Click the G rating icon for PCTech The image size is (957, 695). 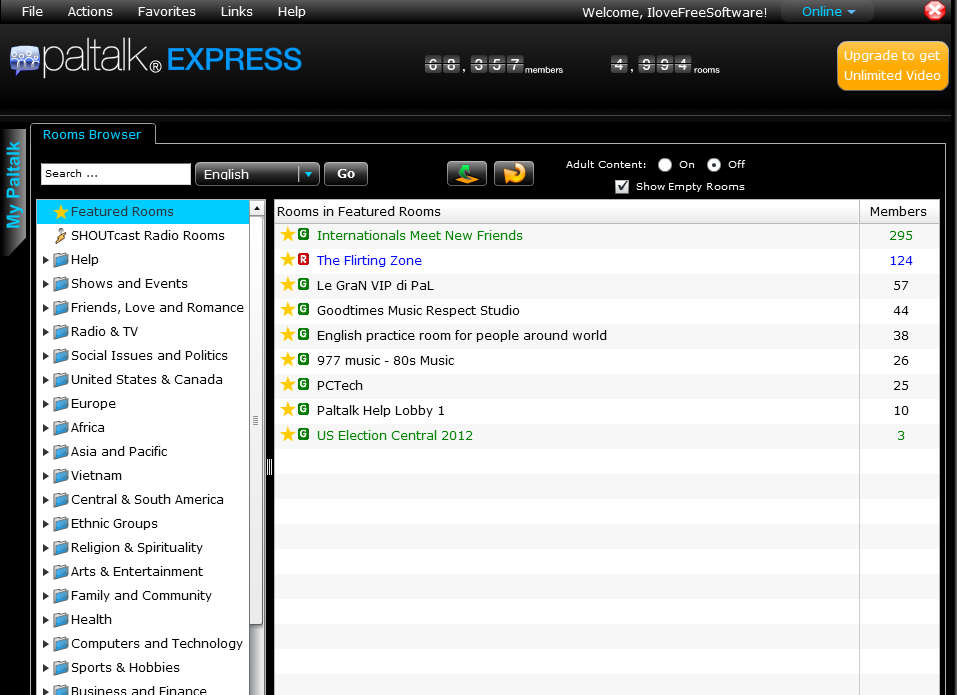pyautogui.click(x=303, y=384)
